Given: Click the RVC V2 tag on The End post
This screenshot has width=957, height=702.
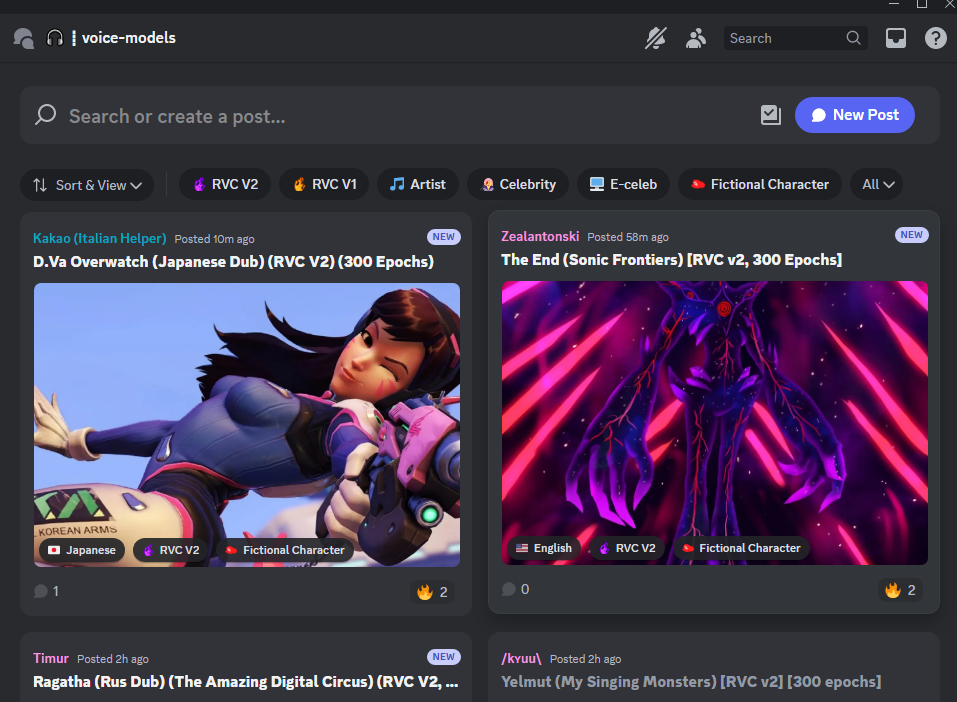Looking at the screenshot, I should [627, 548].
